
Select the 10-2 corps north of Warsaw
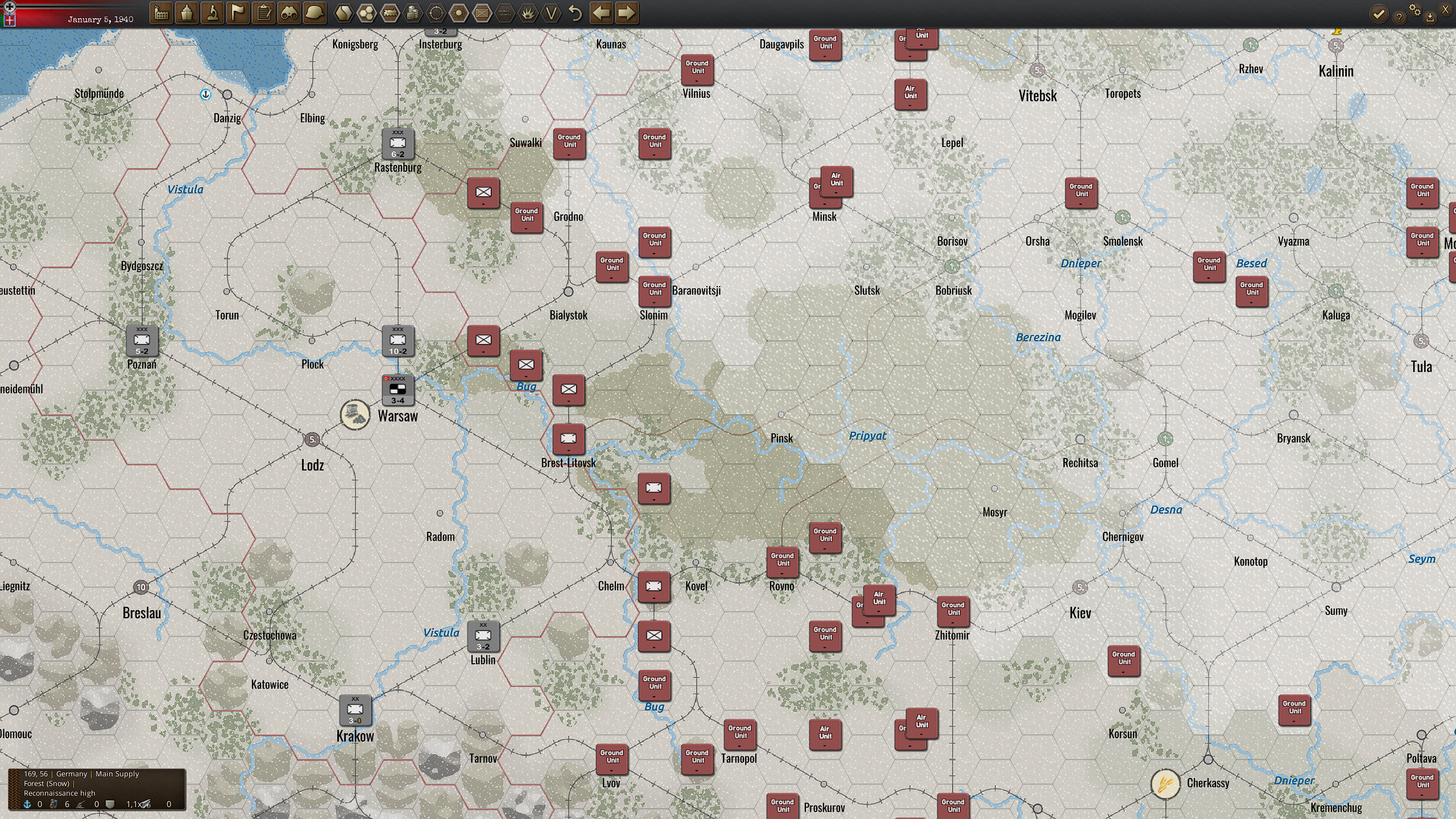tap(398, 341)
